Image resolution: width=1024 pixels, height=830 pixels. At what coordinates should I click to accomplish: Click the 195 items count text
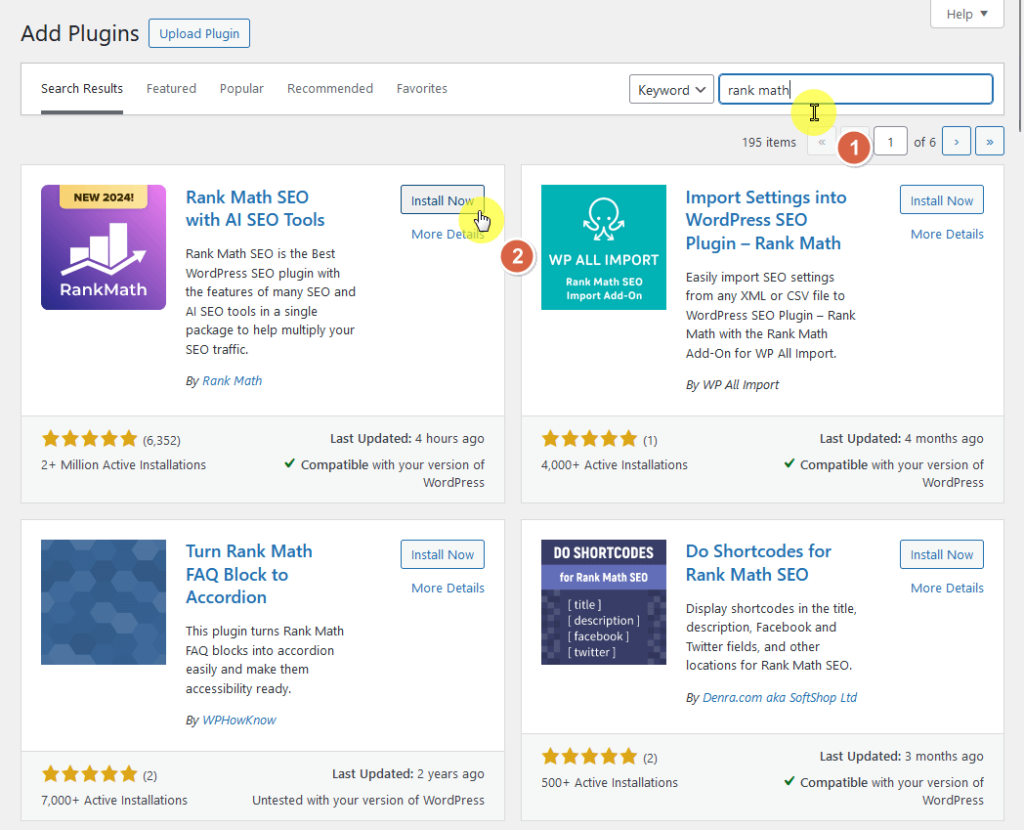coord(769,142)
